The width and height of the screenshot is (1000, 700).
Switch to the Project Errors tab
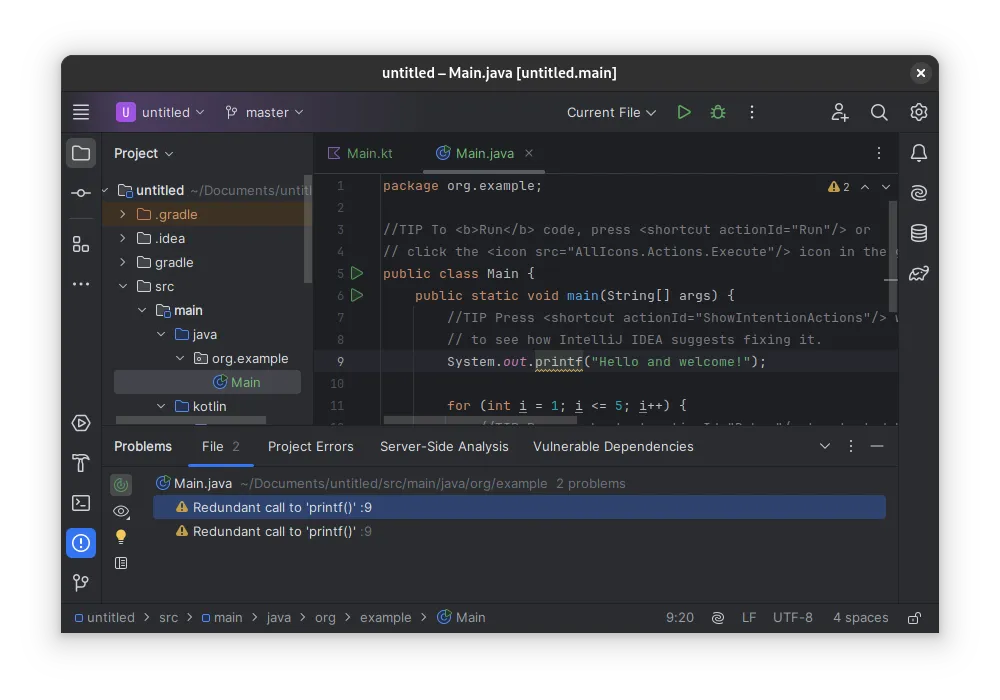[310, 446]
